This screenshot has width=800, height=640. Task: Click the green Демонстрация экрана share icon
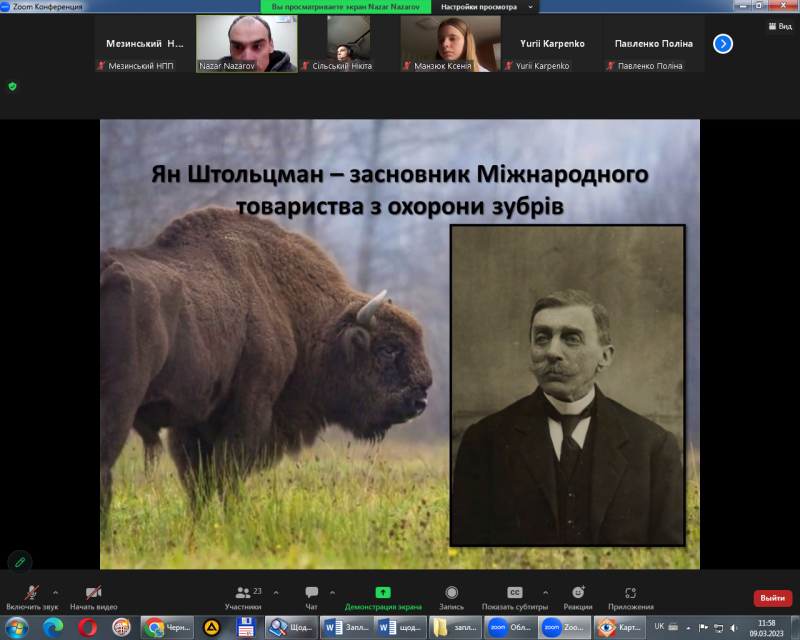[383, 592]
